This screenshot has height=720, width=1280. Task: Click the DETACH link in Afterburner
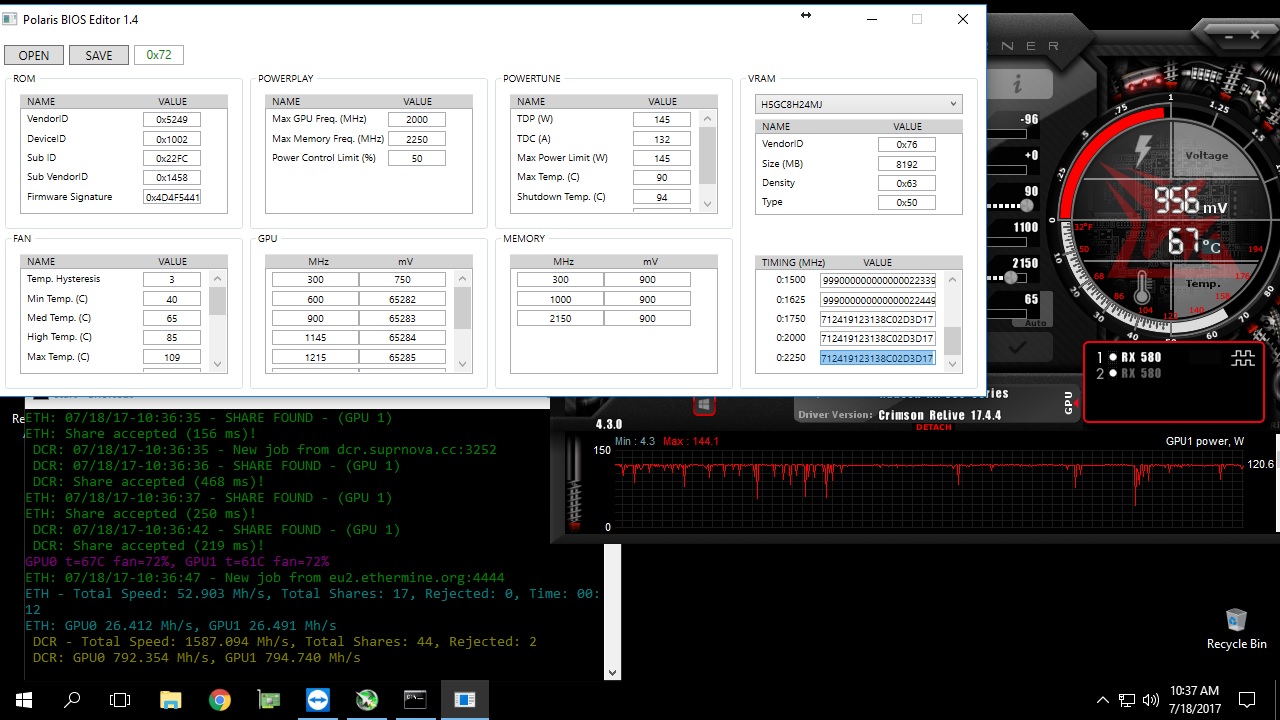pyautogui.click(x=933, y=427)
